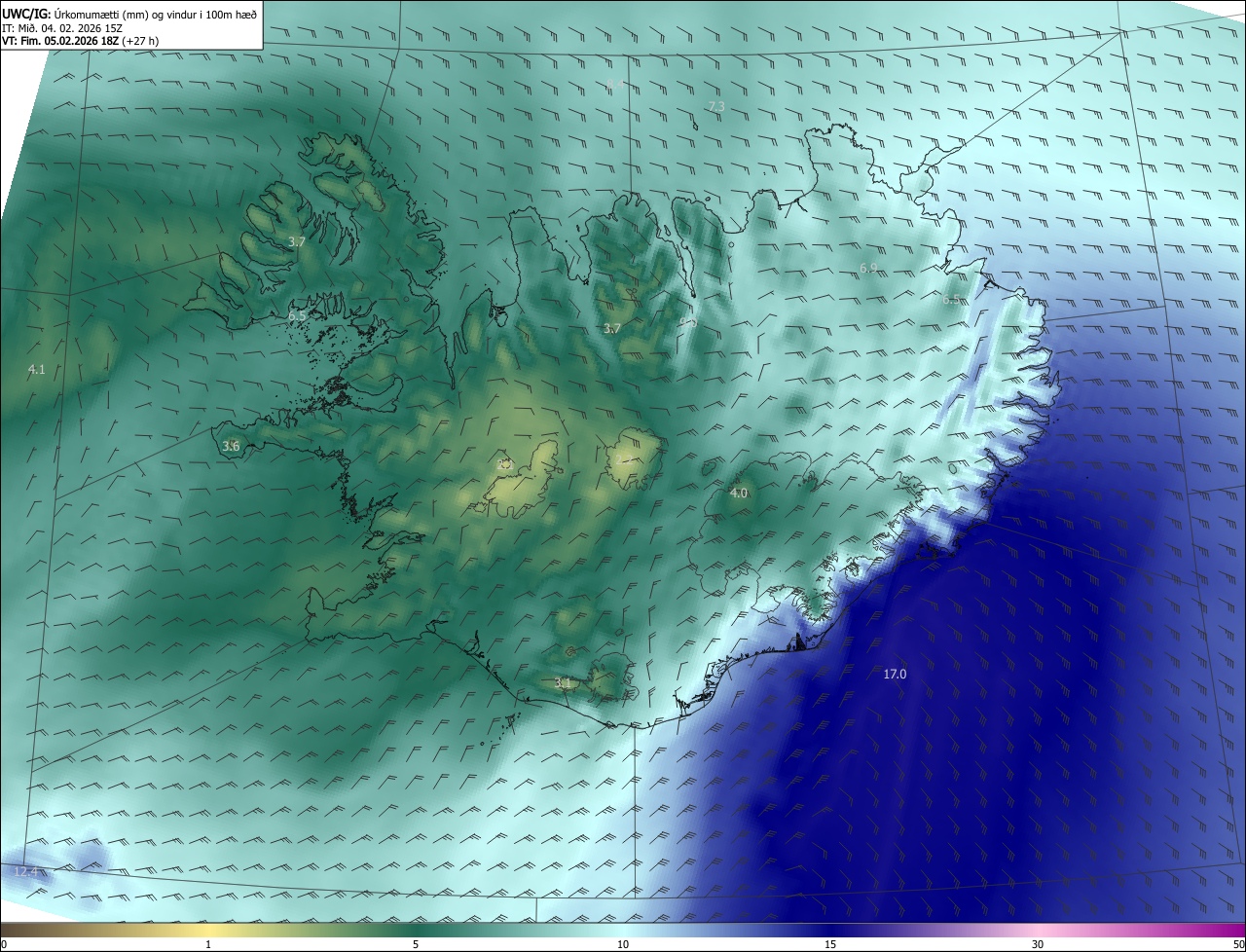This screenshot has height=952, width=1246.
Task: Click the 12.4 value label in the map corner
Action: (x=25, y=870)
